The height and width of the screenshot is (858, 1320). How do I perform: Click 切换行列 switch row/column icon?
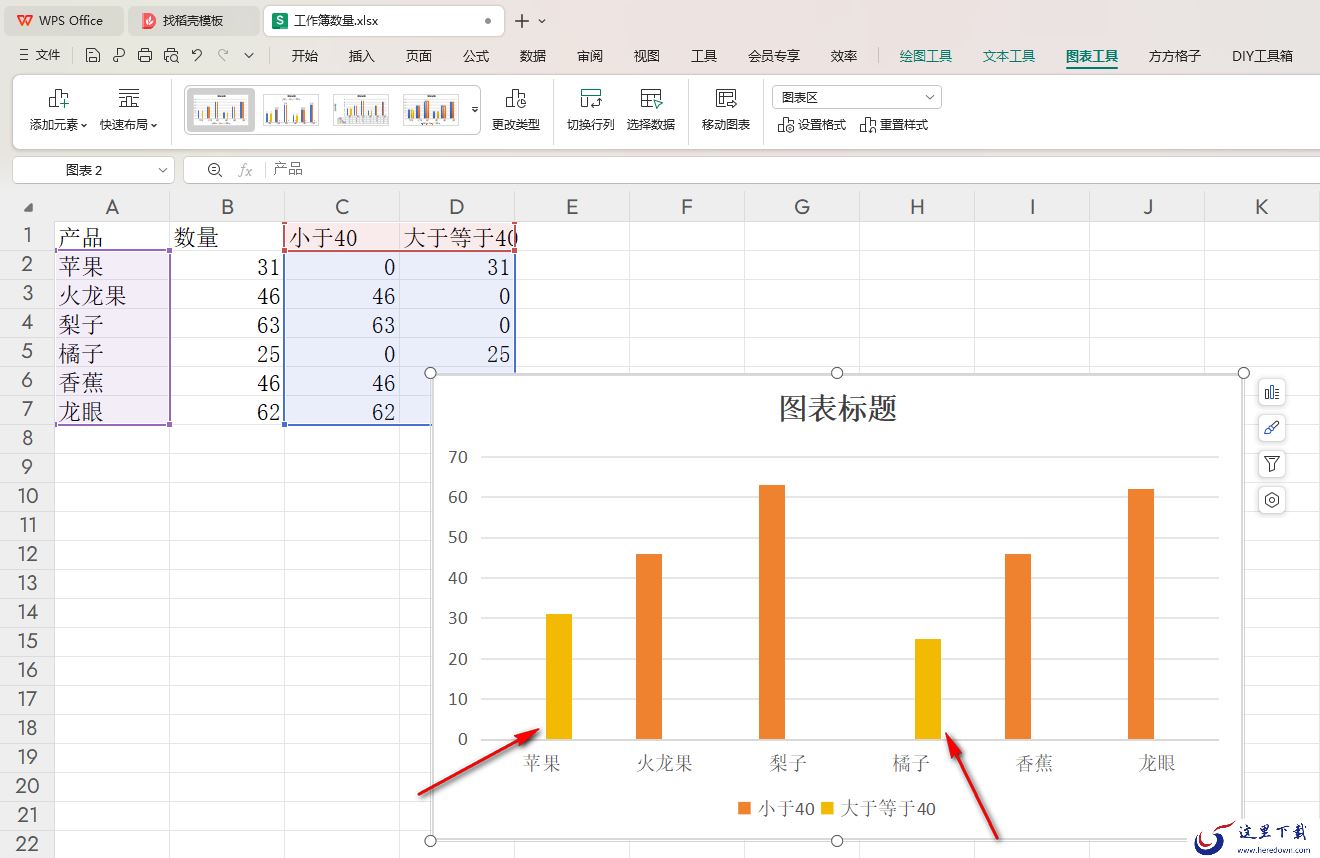tap(591, 110)
